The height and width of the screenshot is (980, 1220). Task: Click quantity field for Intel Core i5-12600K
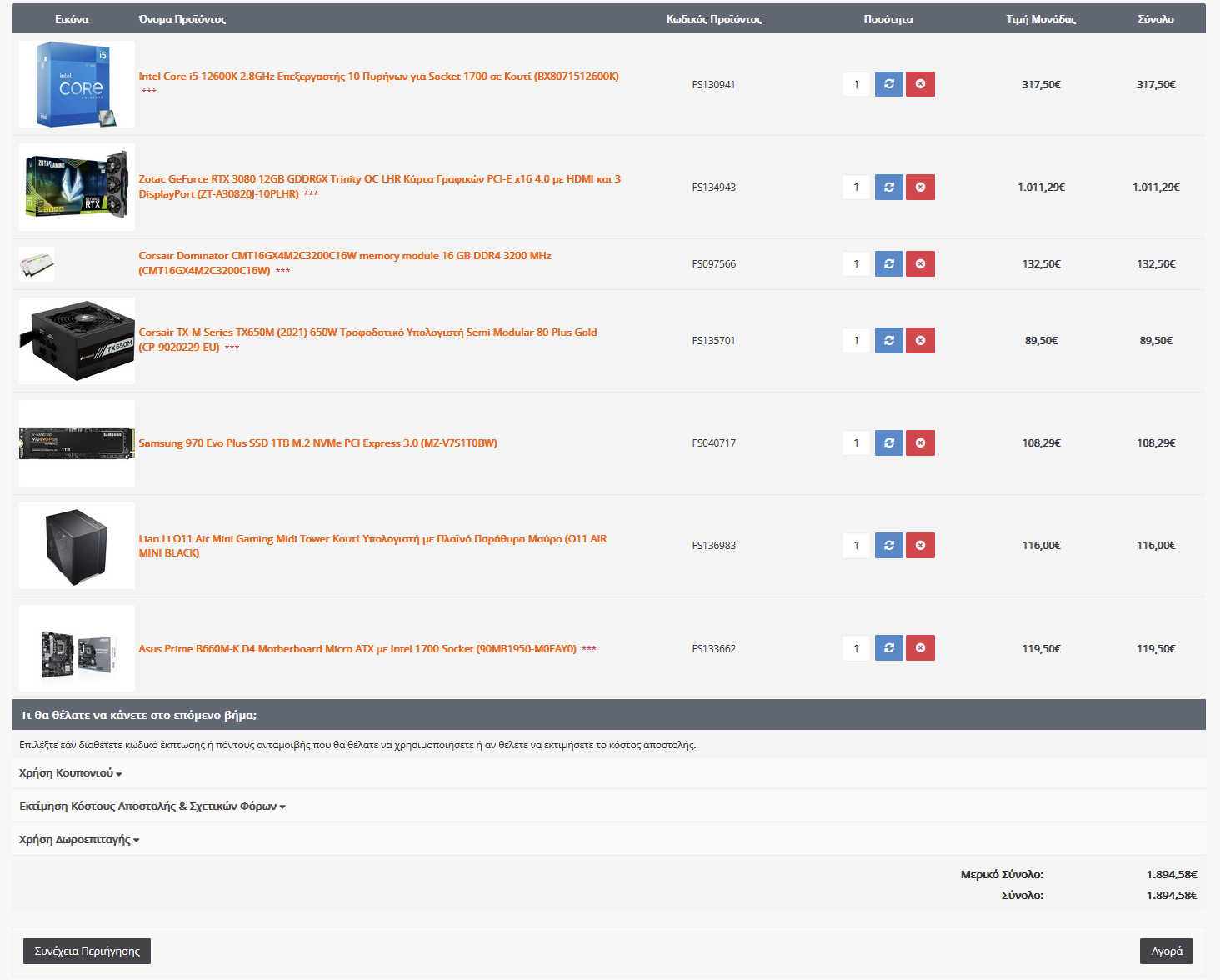point(856,84)
